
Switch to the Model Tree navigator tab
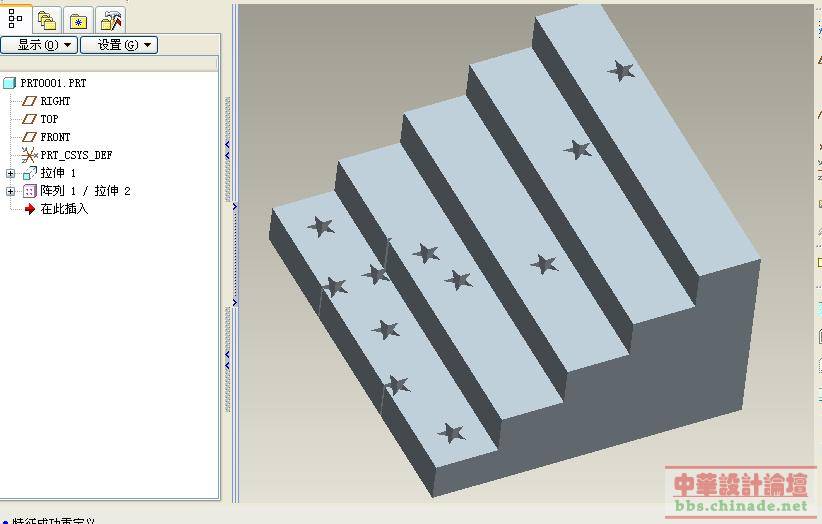pyautogui.click(x=16, y=20)
